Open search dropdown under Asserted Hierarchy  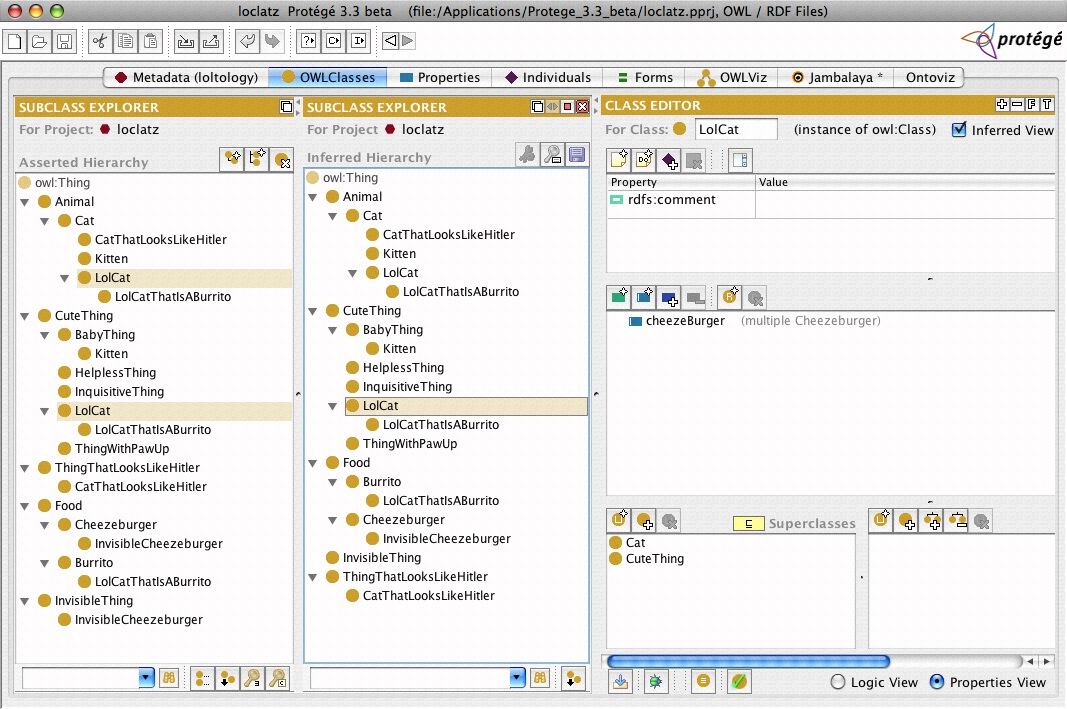tap(146, 678)
